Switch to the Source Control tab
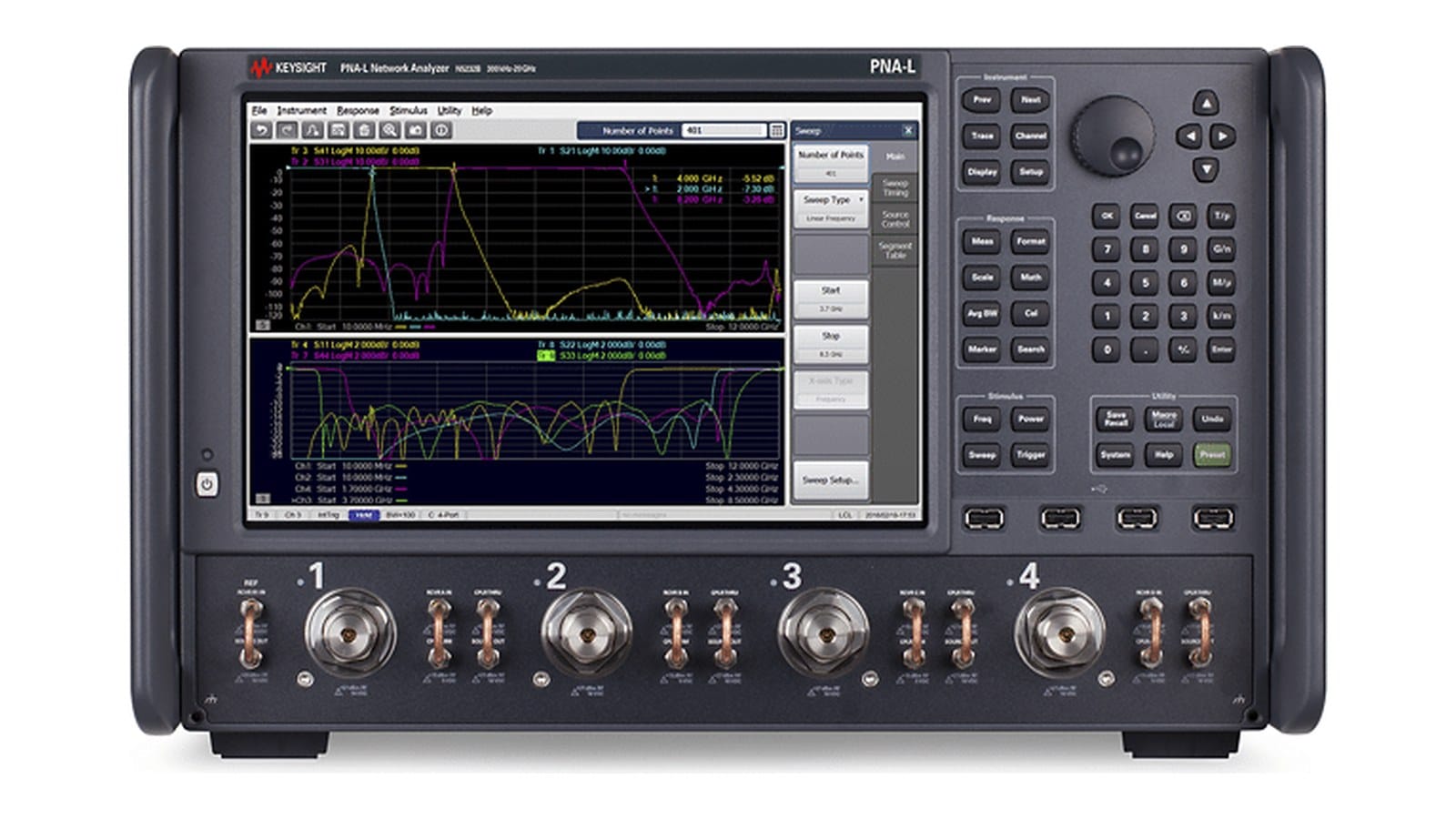 (895, 219)
